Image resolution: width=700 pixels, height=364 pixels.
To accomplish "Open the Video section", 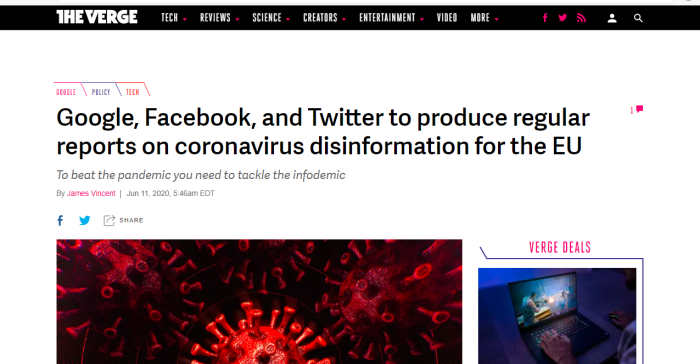I will pyautogui.click(x=447, y=18).
